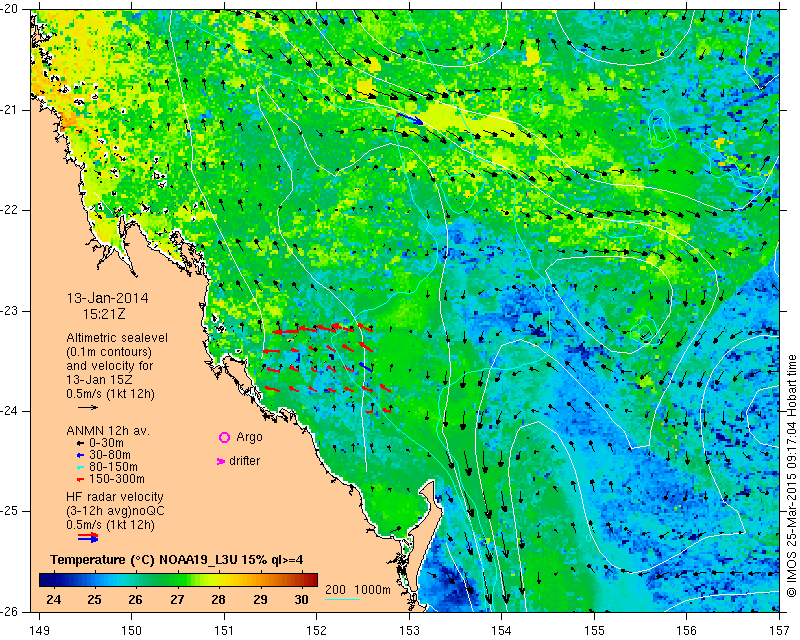Screen dimensions: 800x640
Task: Click the magenta drifter marker symbol
Action: (x=221, y=461)
